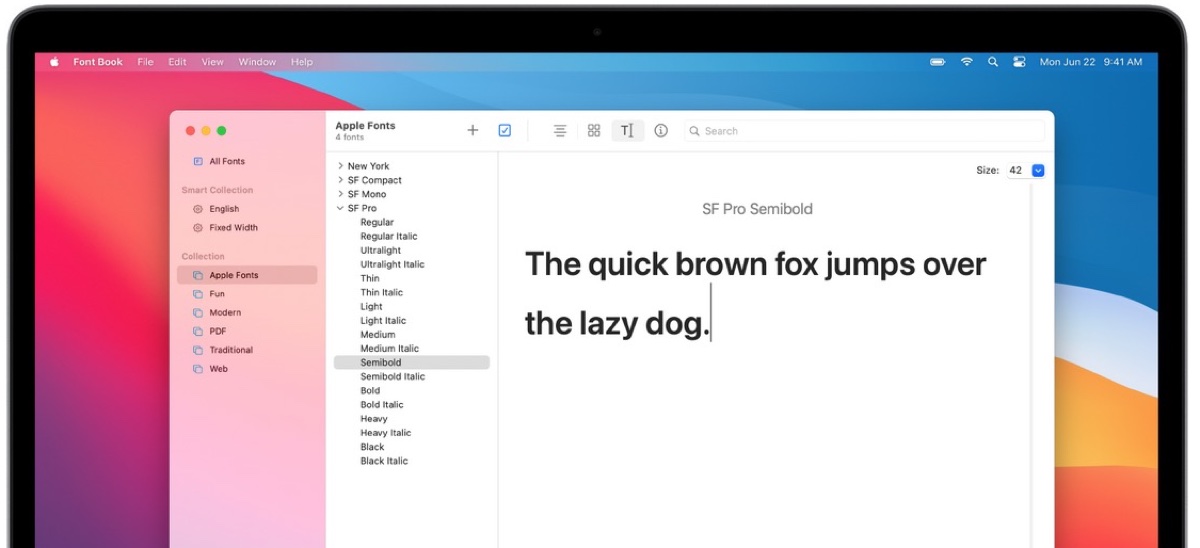Image resolution: width=1200 pixels, height=548 pixels.
Task: Select Black Italic typeface
Action: click(x=384, y=460)
